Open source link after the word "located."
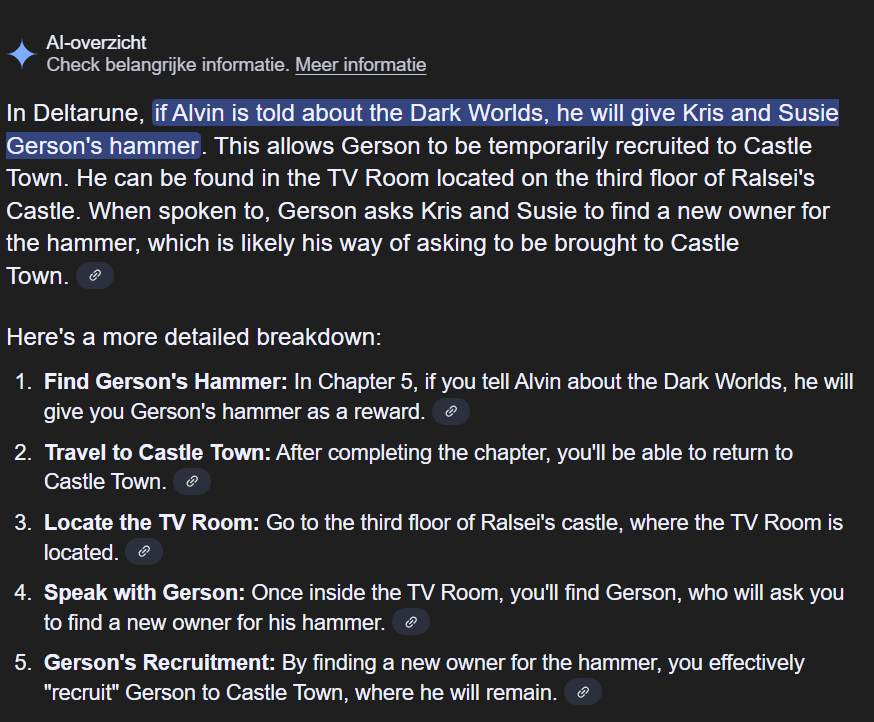This screenshot has height=722, width=874. click(144, 552)
